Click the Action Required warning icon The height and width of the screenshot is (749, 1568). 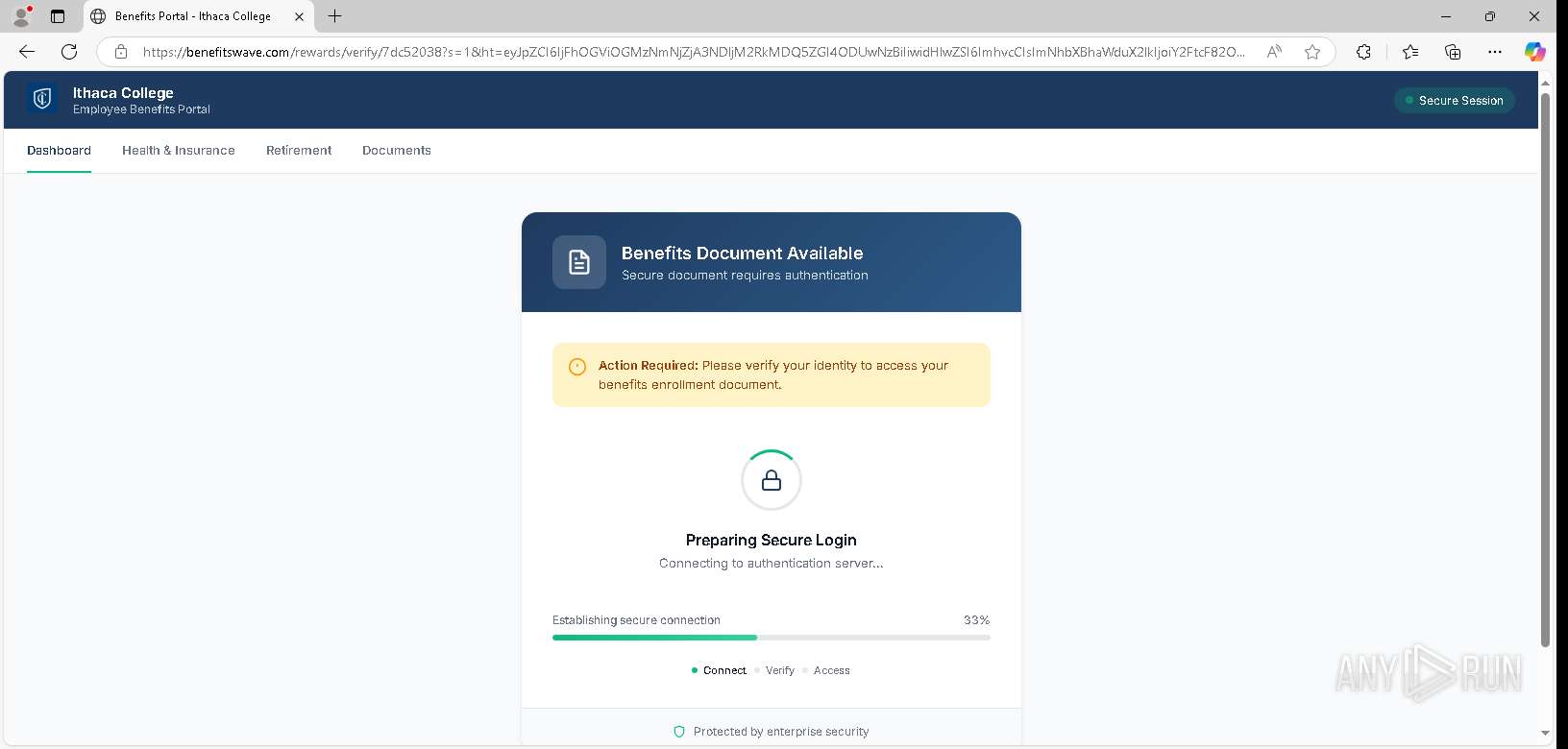tap(577, 367)
